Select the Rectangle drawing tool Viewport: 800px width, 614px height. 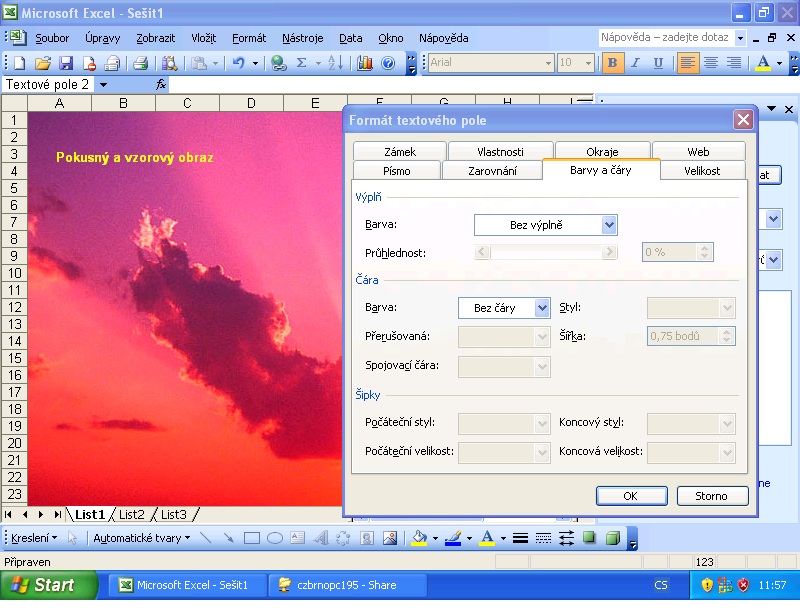(x=252, y=538)
